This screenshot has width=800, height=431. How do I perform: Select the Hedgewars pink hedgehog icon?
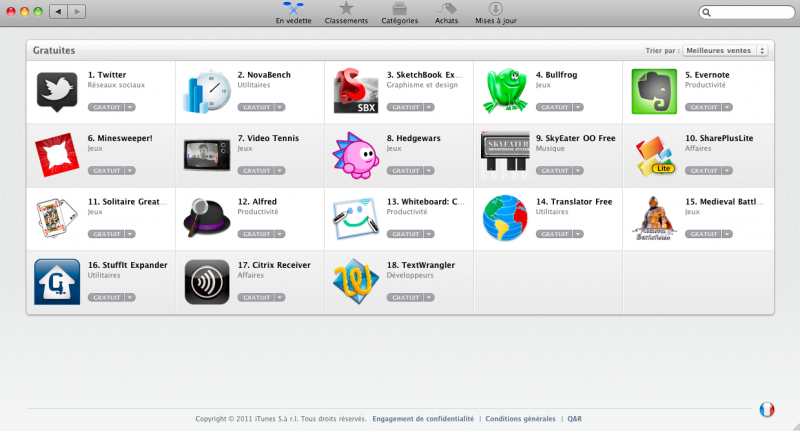pyautogui.click(x=355, y=155)
